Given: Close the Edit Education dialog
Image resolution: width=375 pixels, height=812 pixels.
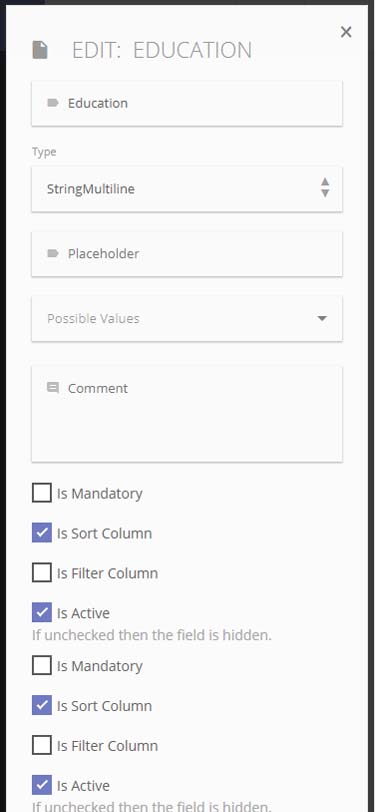Looking at the screenshot, I should [x=346, y=32].
